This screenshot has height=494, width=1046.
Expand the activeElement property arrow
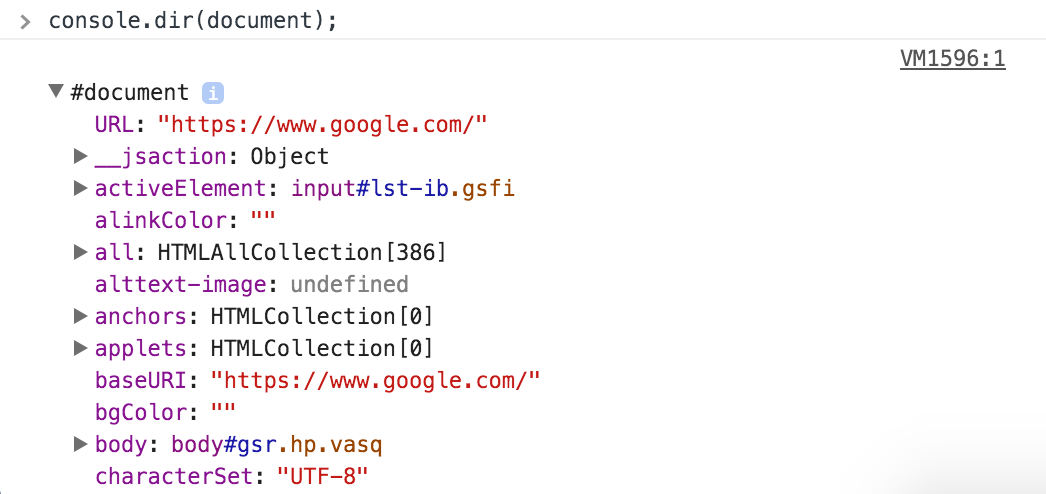click(81, 189)
